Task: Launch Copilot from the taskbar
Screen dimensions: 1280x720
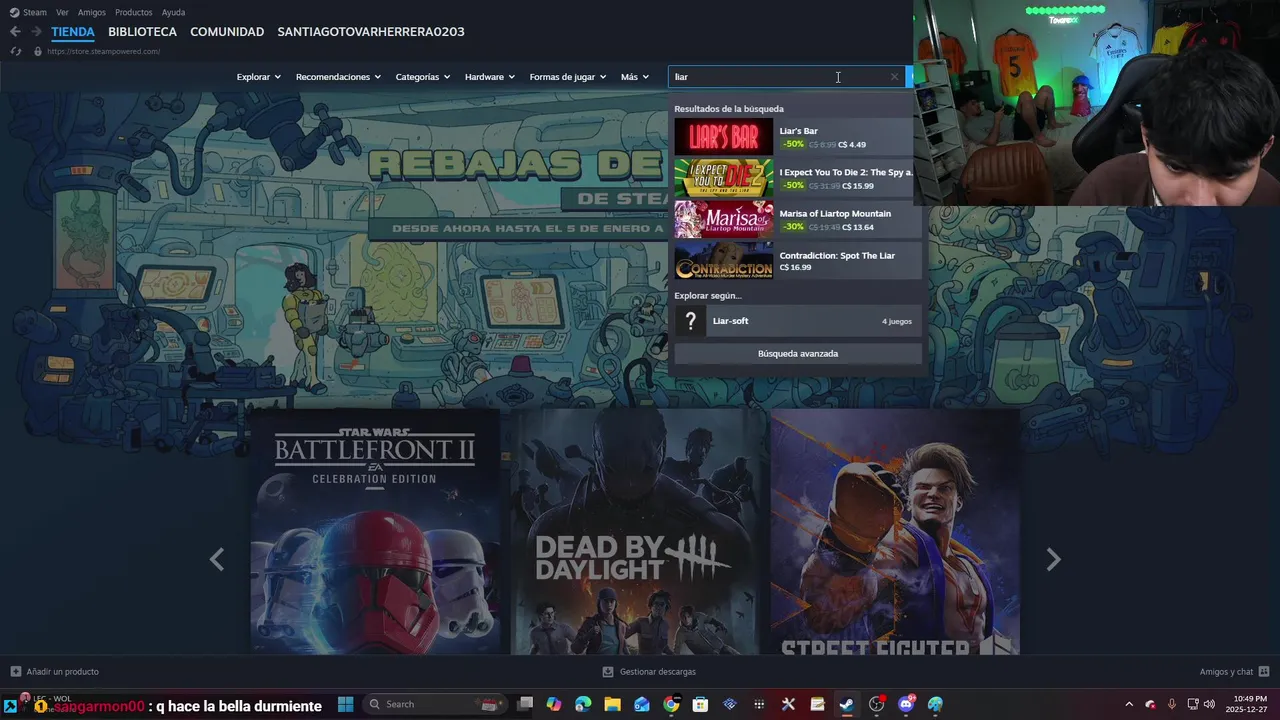Action: click(x=554, y=704)
